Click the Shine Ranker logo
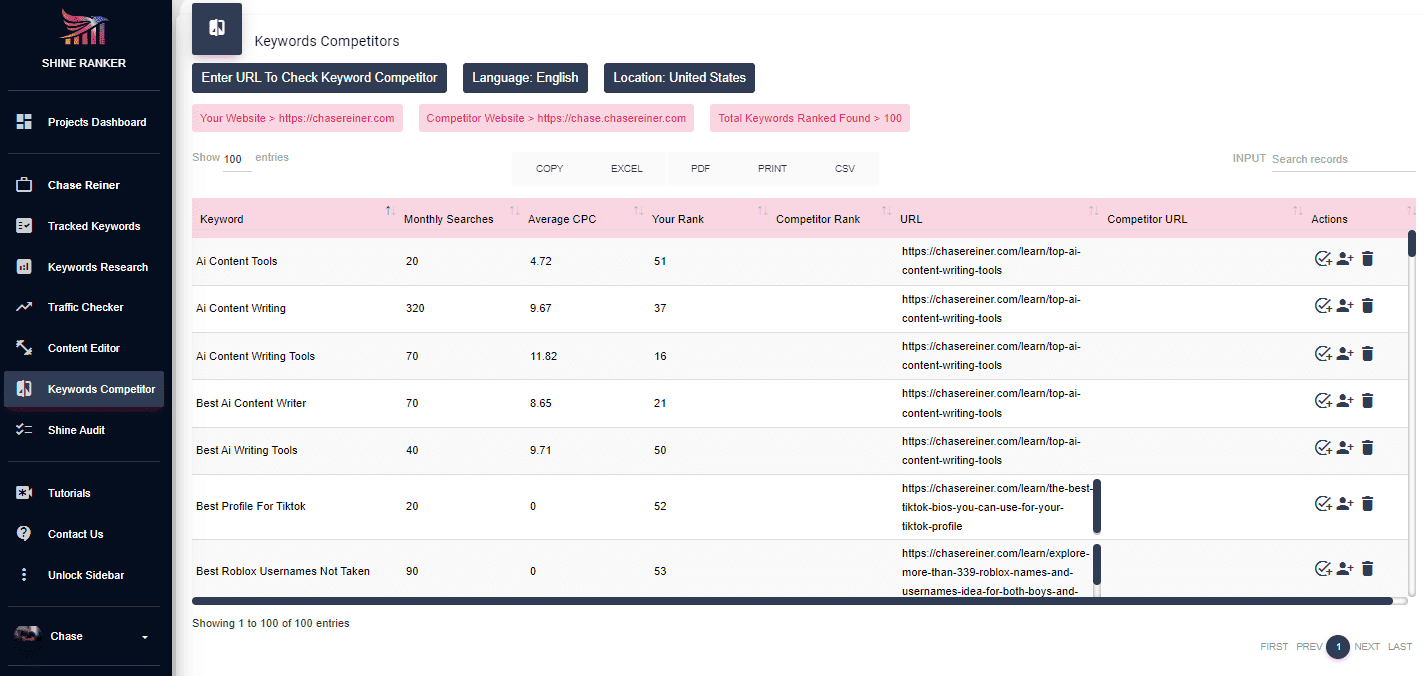This screenshot has height=676, width=1424. pos(84,27)
